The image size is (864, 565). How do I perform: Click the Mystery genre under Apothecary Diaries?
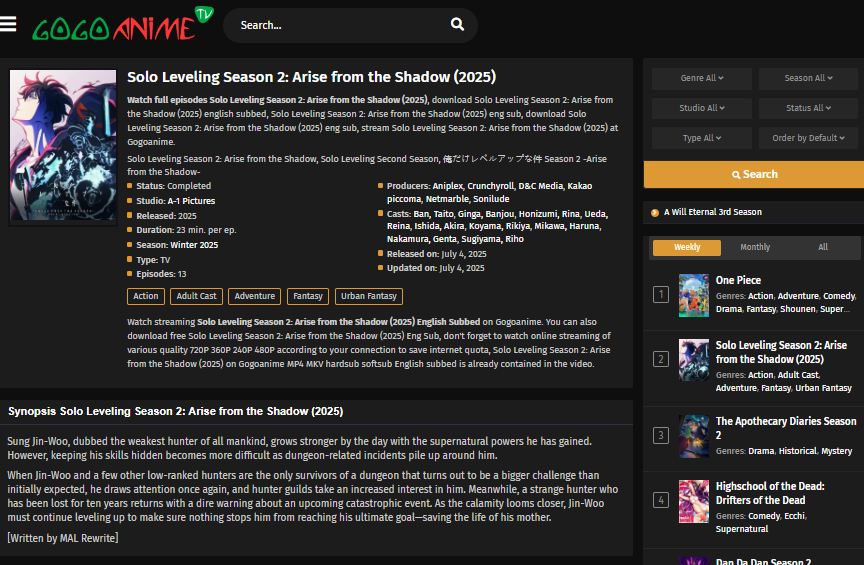836,451
